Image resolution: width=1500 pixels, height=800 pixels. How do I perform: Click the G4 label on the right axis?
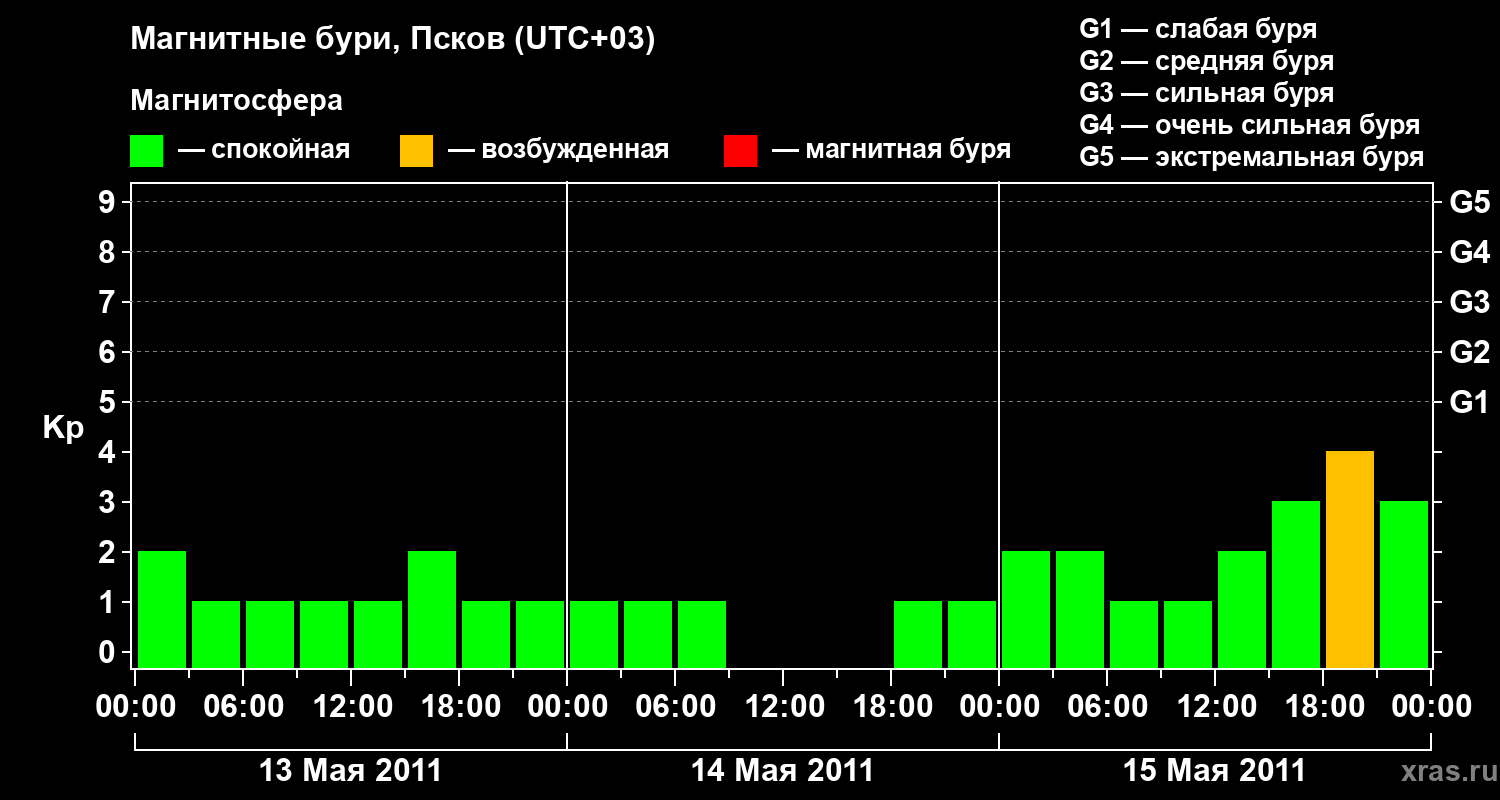[x=1470, y=252]
